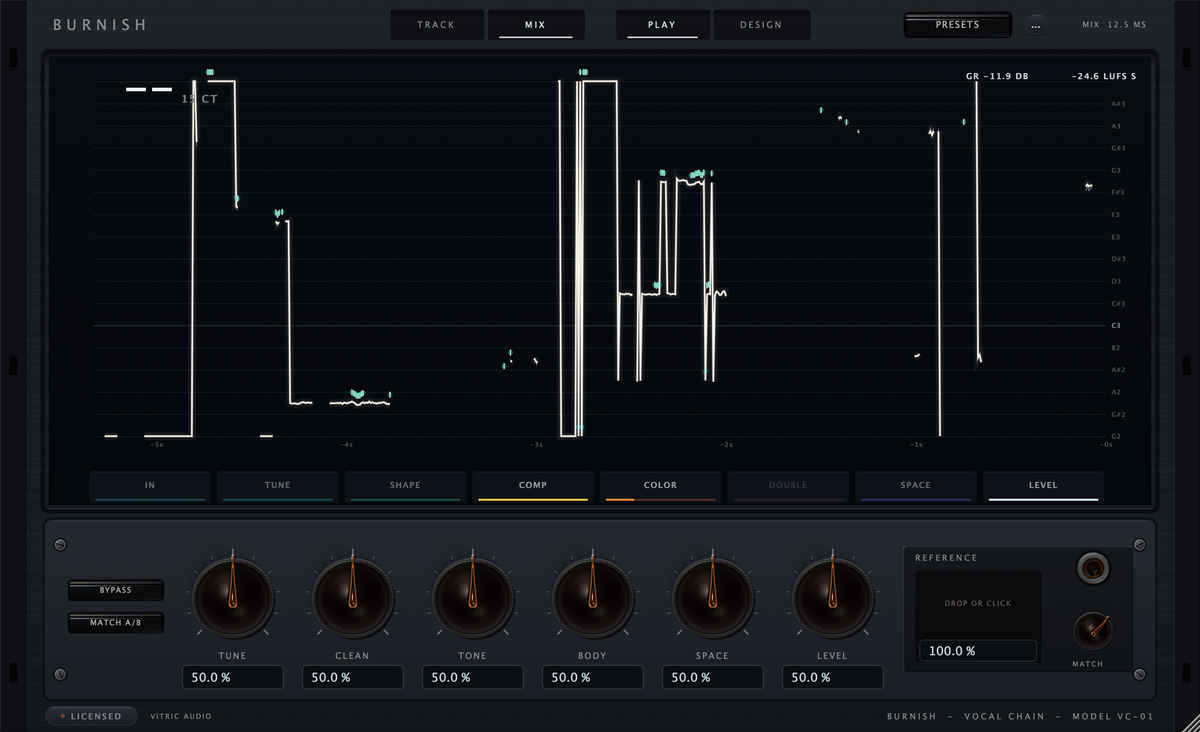The height and width of the screenshot is (732, 1200).
Task: Click the BURNISH logo text
Action: (x=100, y=25)
